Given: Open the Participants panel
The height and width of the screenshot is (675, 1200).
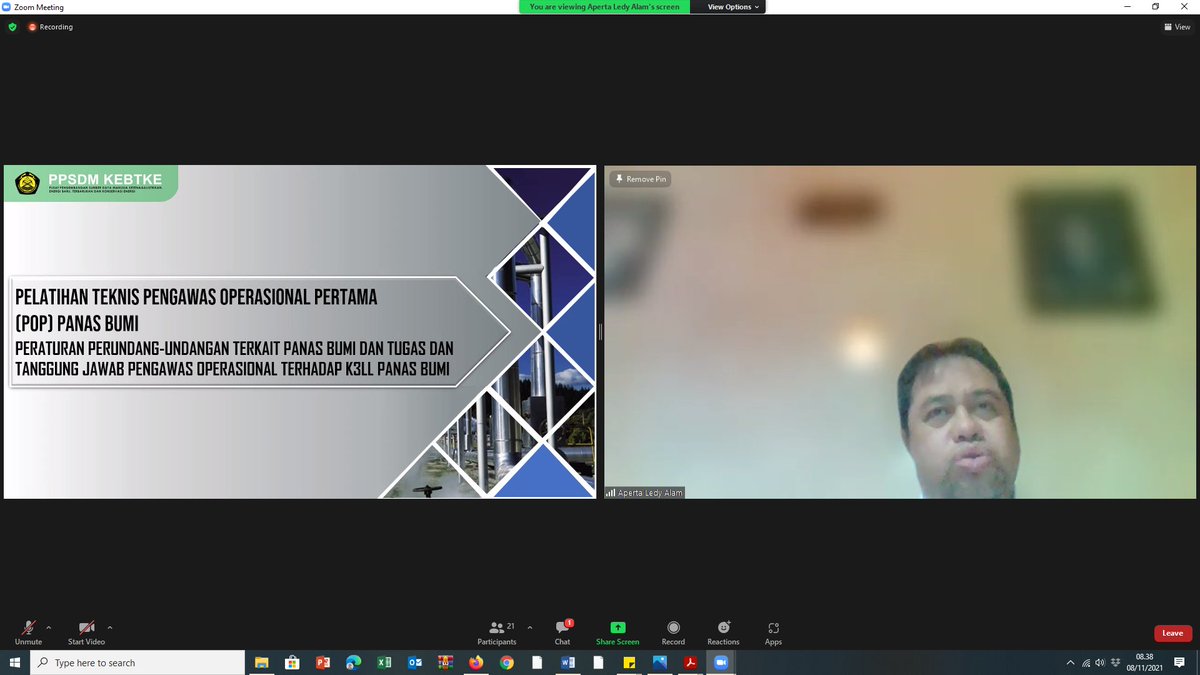Looking at the screenshot, I should click(x=497, y=633).
